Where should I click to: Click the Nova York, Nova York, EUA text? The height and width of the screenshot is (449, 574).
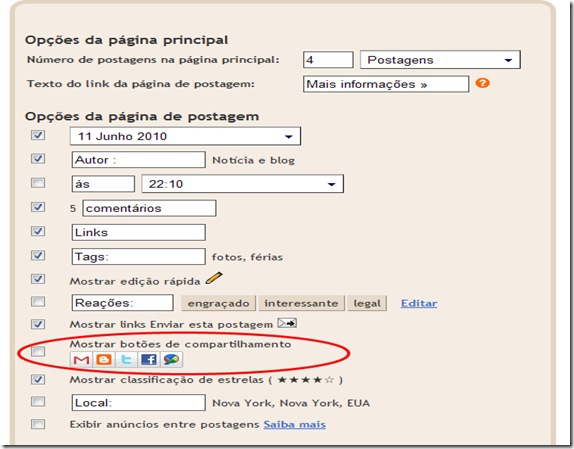coord(291,403)
